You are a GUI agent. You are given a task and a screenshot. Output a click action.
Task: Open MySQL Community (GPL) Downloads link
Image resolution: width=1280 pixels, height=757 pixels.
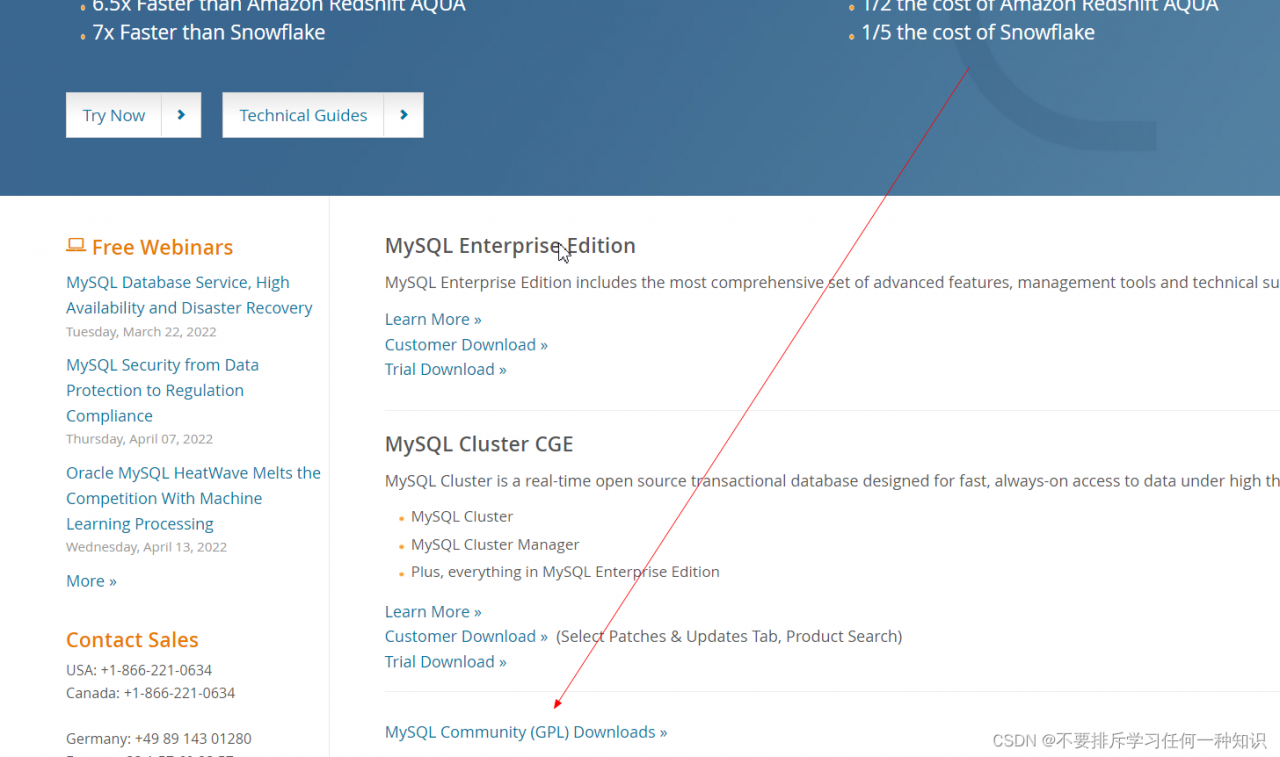click(x=526, y=732)
